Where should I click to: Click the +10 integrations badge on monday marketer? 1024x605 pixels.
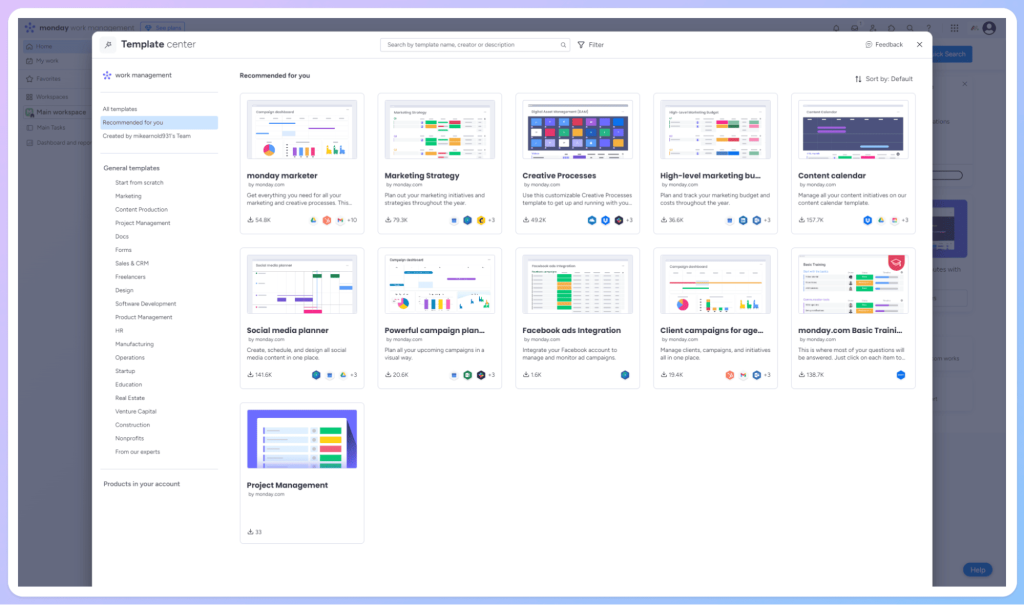352,220
